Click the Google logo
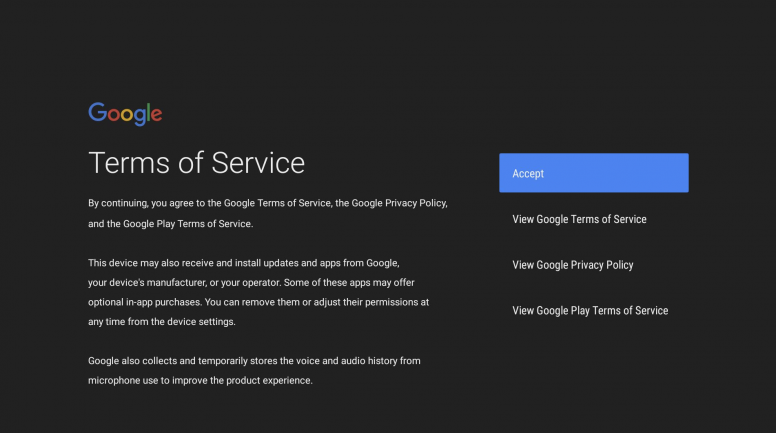 pyautogui.click(x=125, y=114)
